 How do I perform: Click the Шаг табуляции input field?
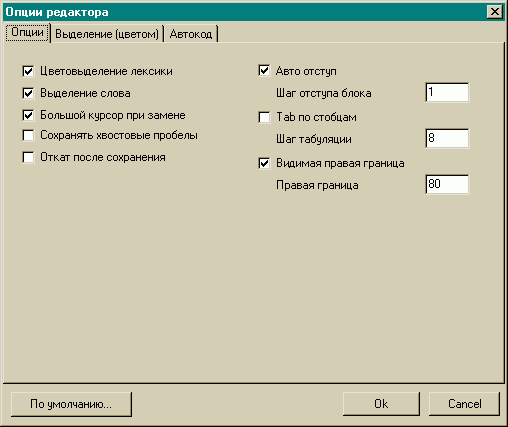[x=447, y=138]
